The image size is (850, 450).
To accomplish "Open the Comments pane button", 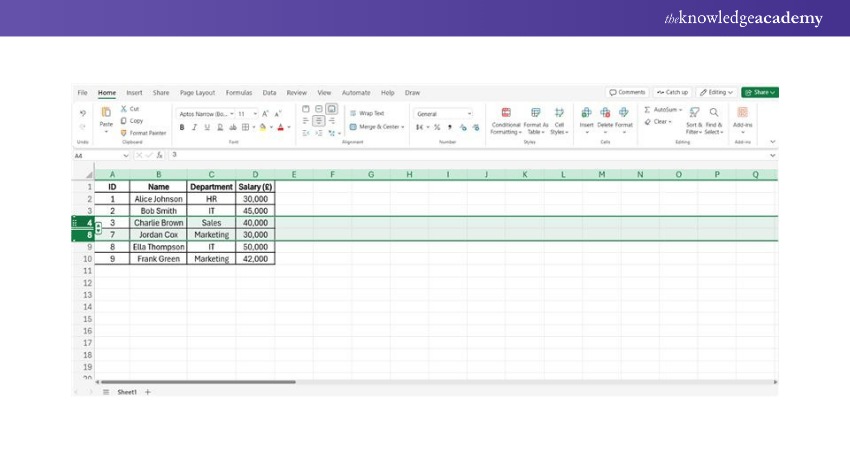I will [628, 92].
